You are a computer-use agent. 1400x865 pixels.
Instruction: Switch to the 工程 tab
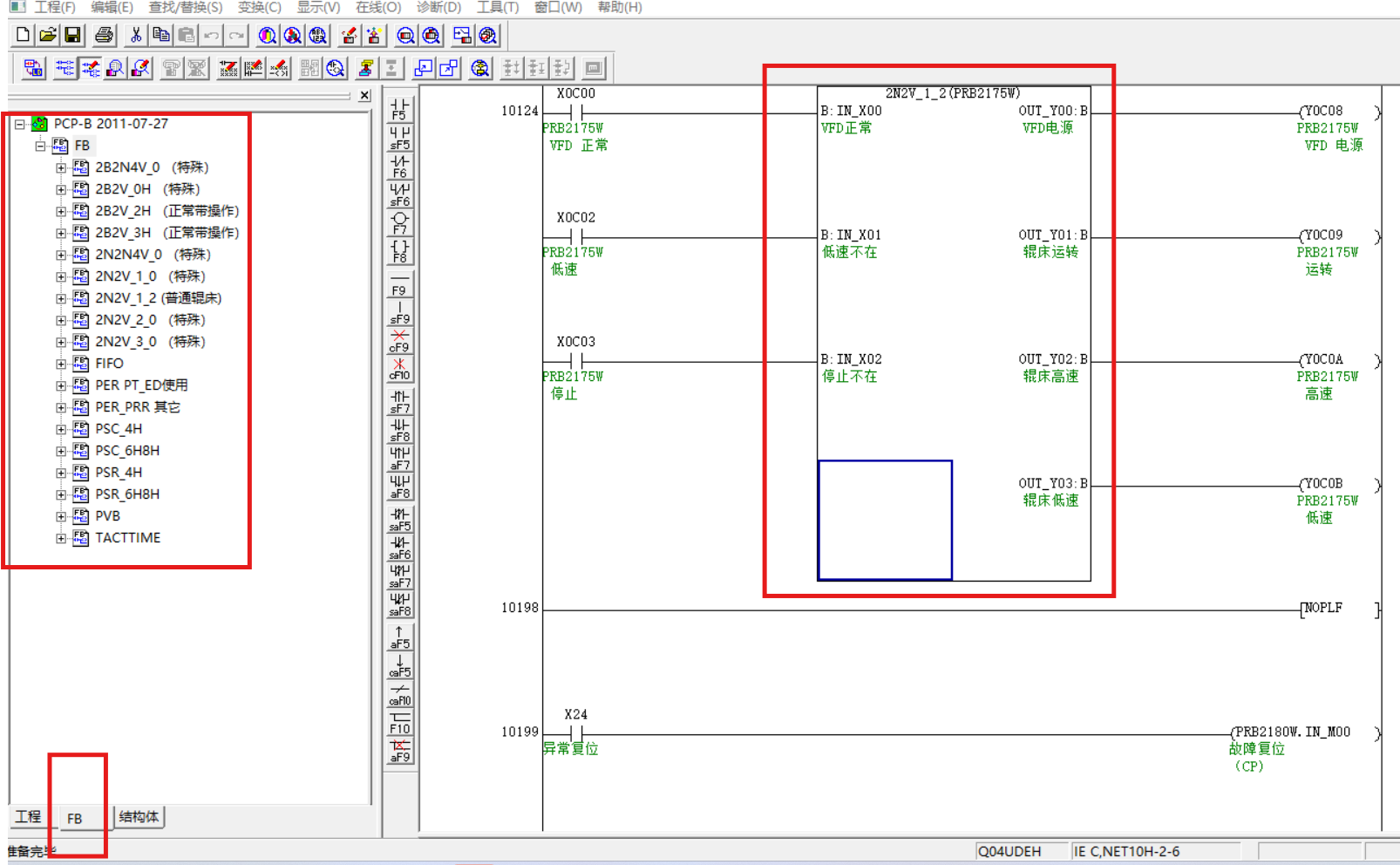coord(28,817)
